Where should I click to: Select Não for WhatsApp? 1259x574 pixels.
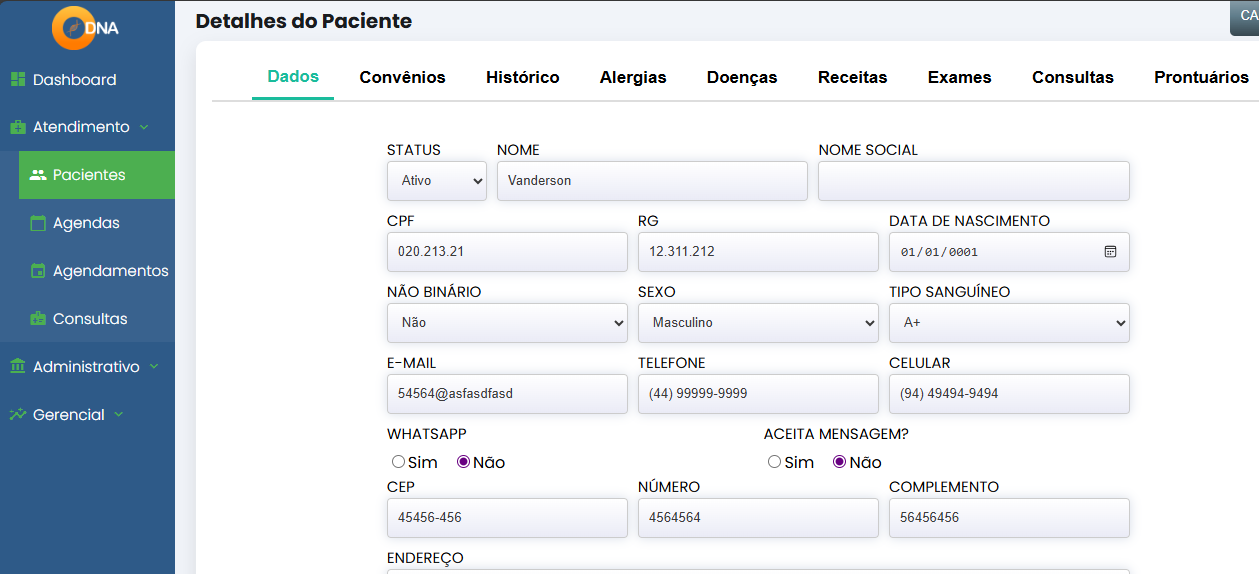click(463, 462)
